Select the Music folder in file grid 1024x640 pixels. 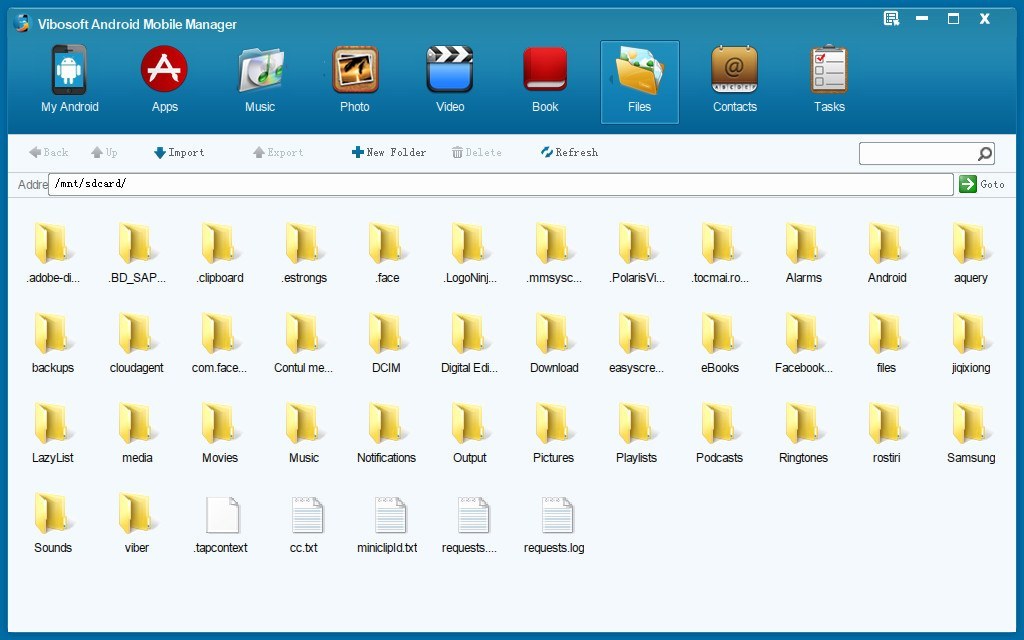pyautogui.click(x=304, y=434)
